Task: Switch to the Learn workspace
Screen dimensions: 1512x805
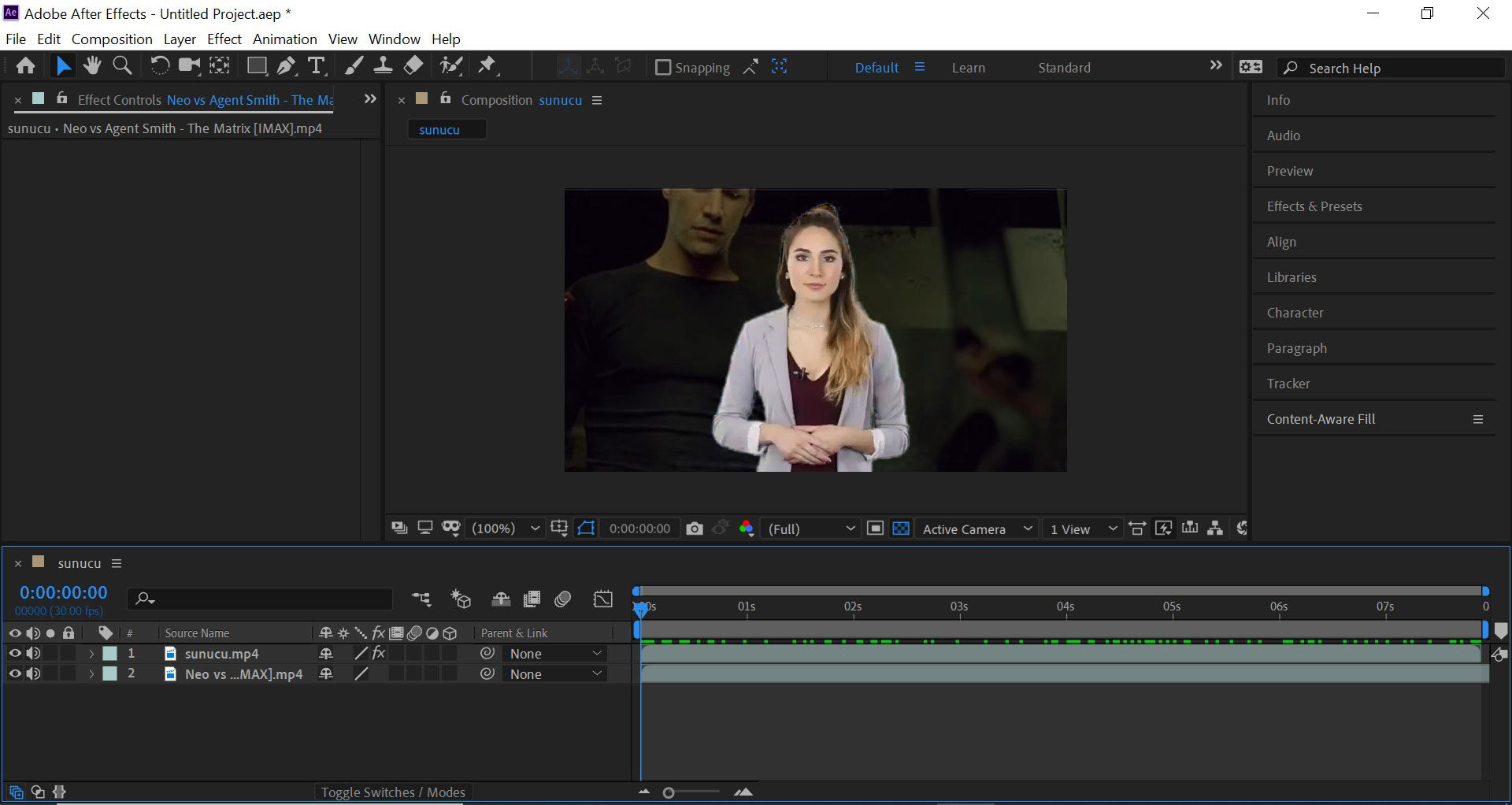Action: click(x=968, y=68)
